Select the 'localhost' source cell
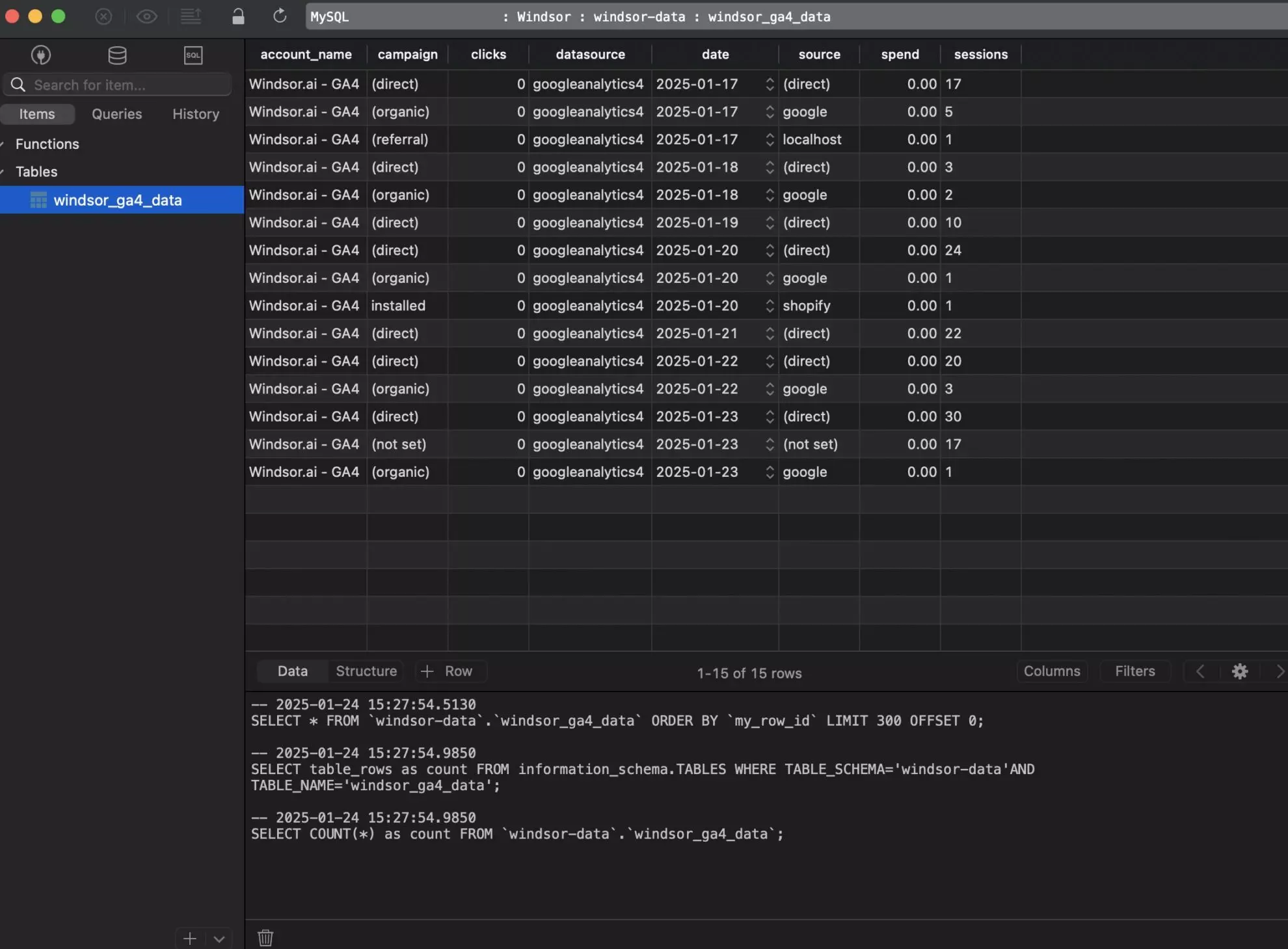 pyautogui.click(x=819, y=139)
